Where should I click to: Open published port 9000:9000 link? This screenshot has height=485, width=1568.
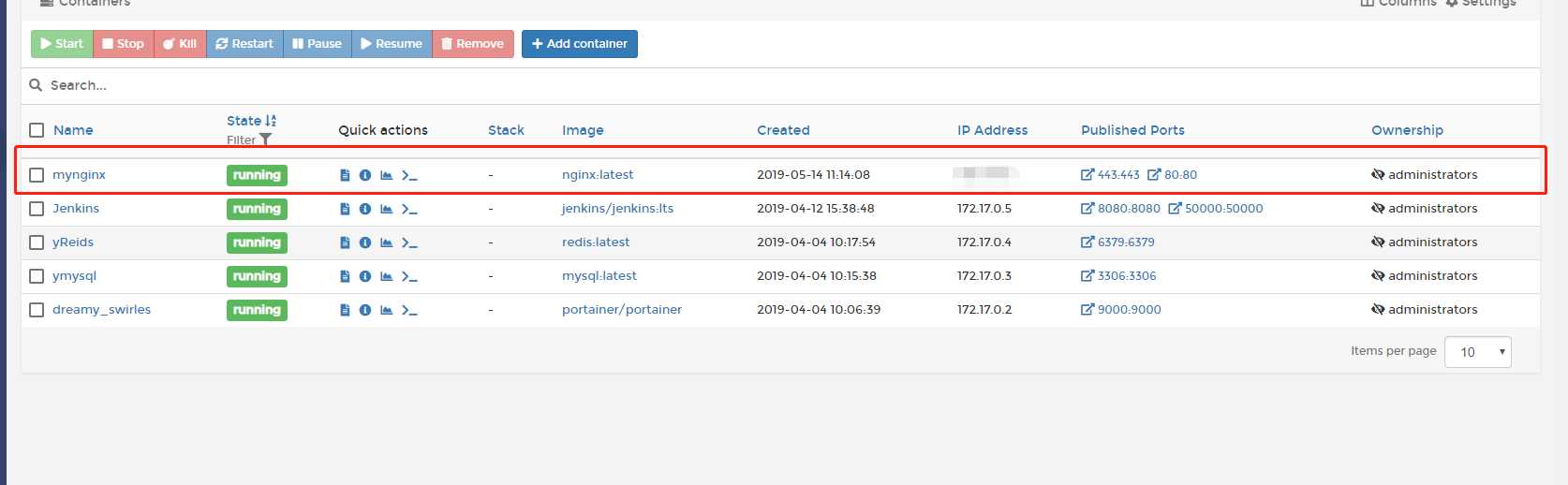tap(1121, 310)
